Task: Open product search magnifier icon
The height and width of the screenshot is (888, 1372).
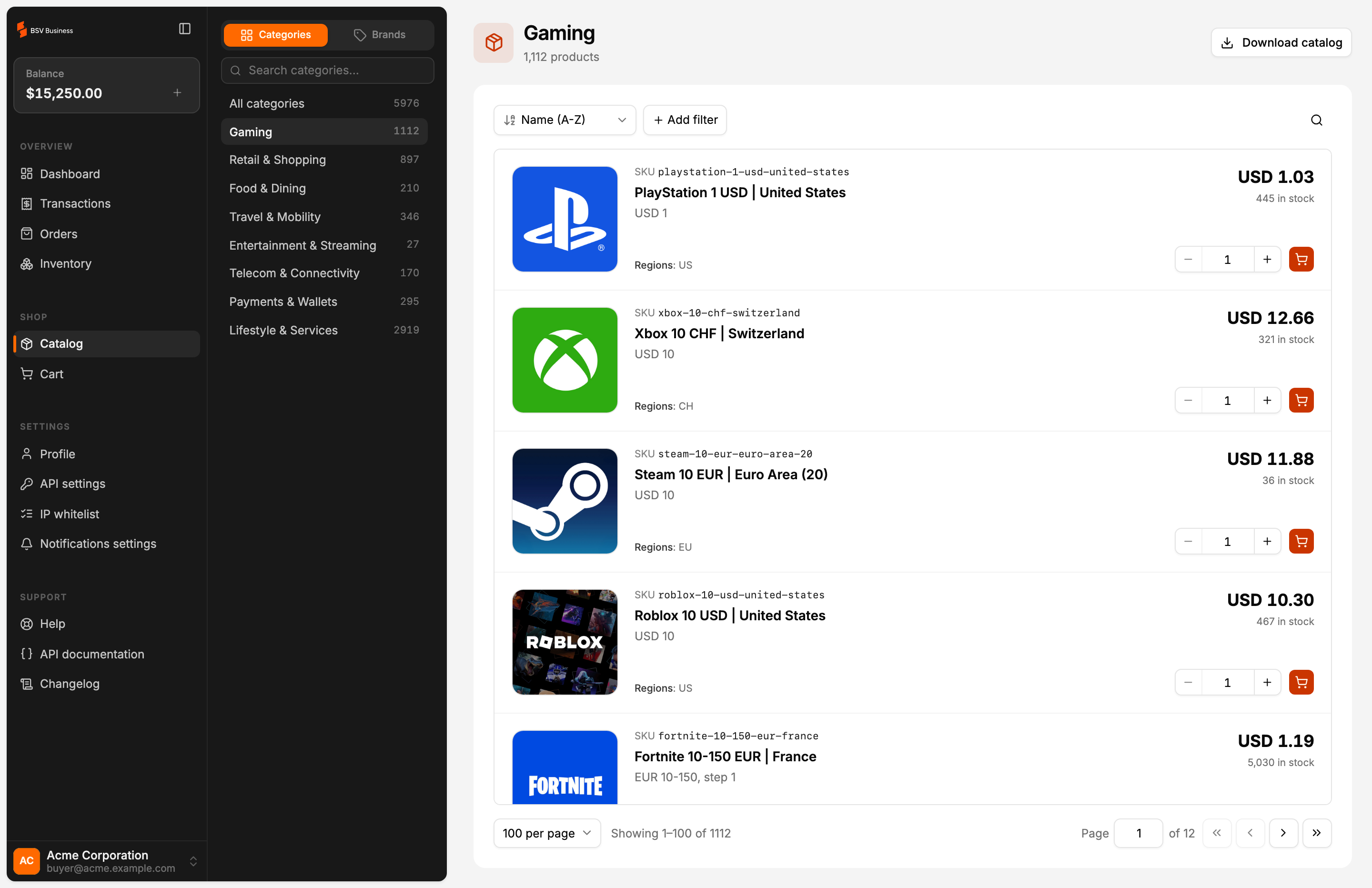Action: tap(1317, 120)
